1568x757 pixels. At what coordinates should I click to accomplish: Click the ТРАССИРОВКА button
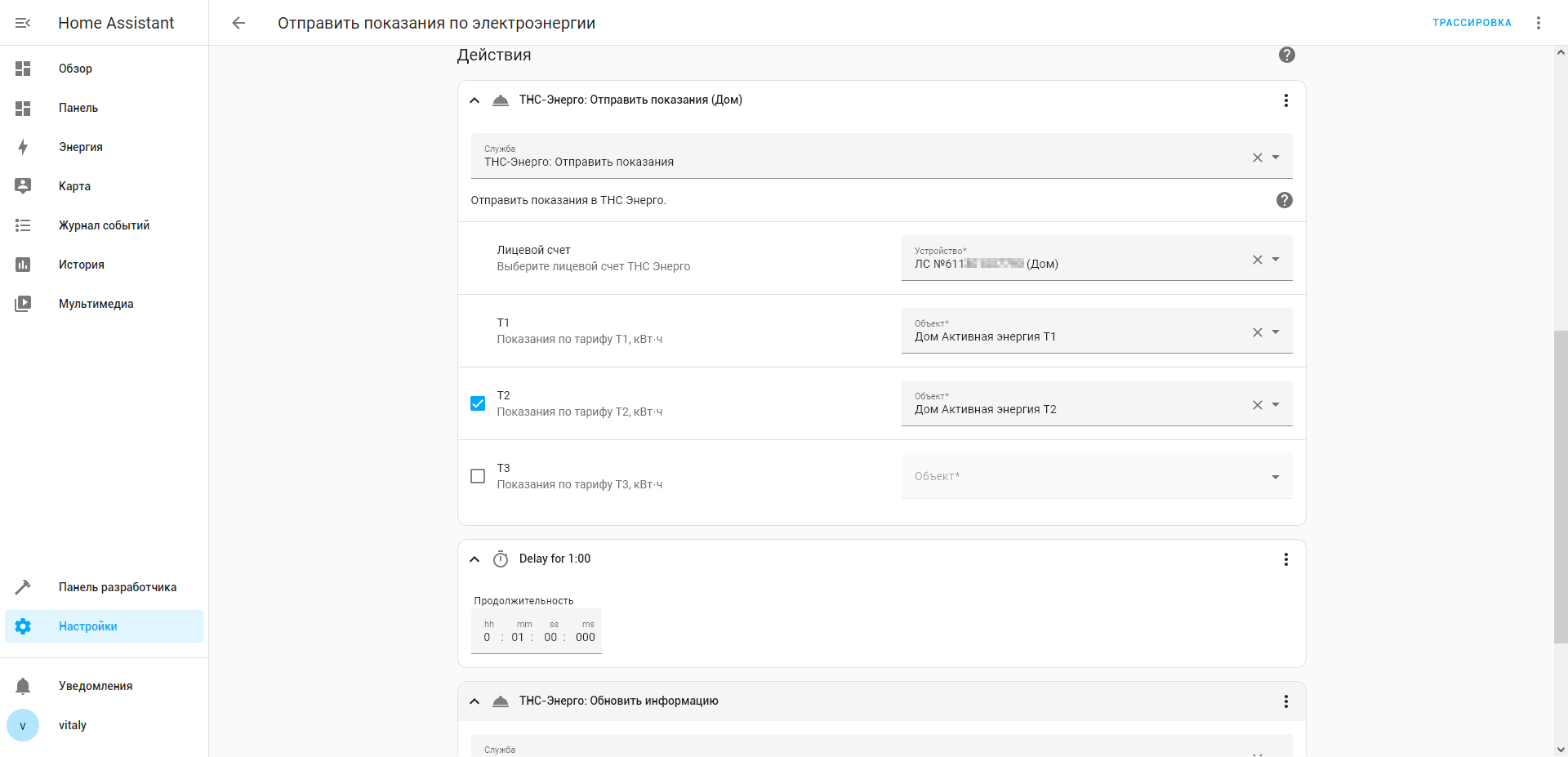click(x=1472, y=23)
